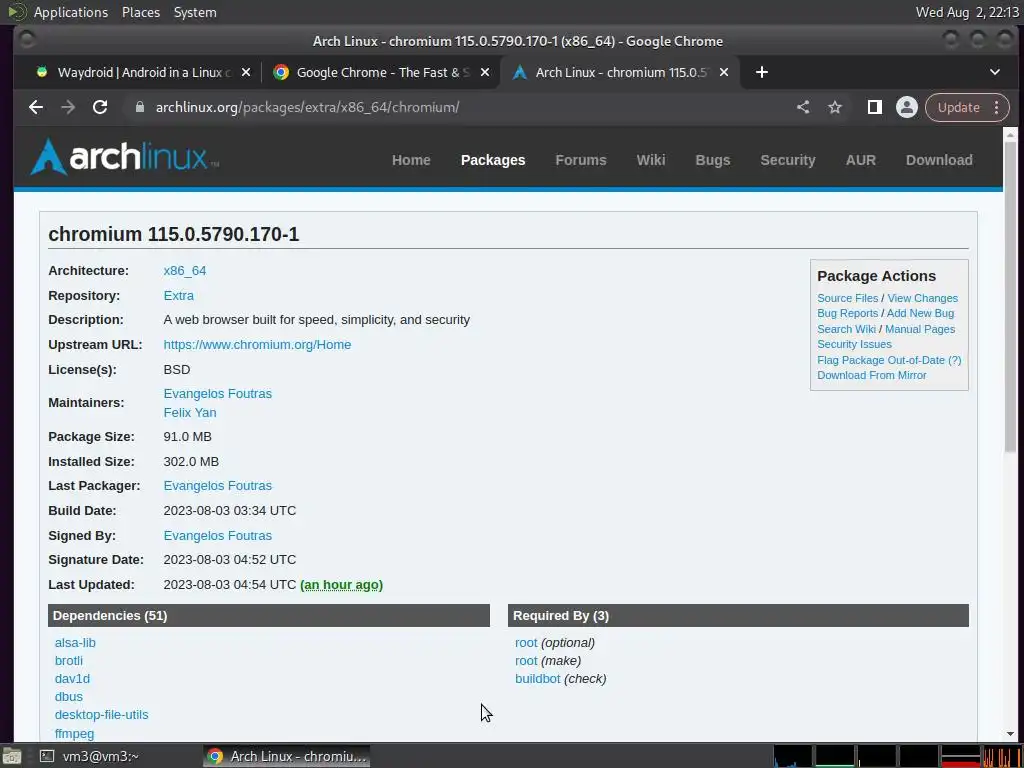
Task: Click the Arch Linux Chrome taskbar item
Action: 287,756
